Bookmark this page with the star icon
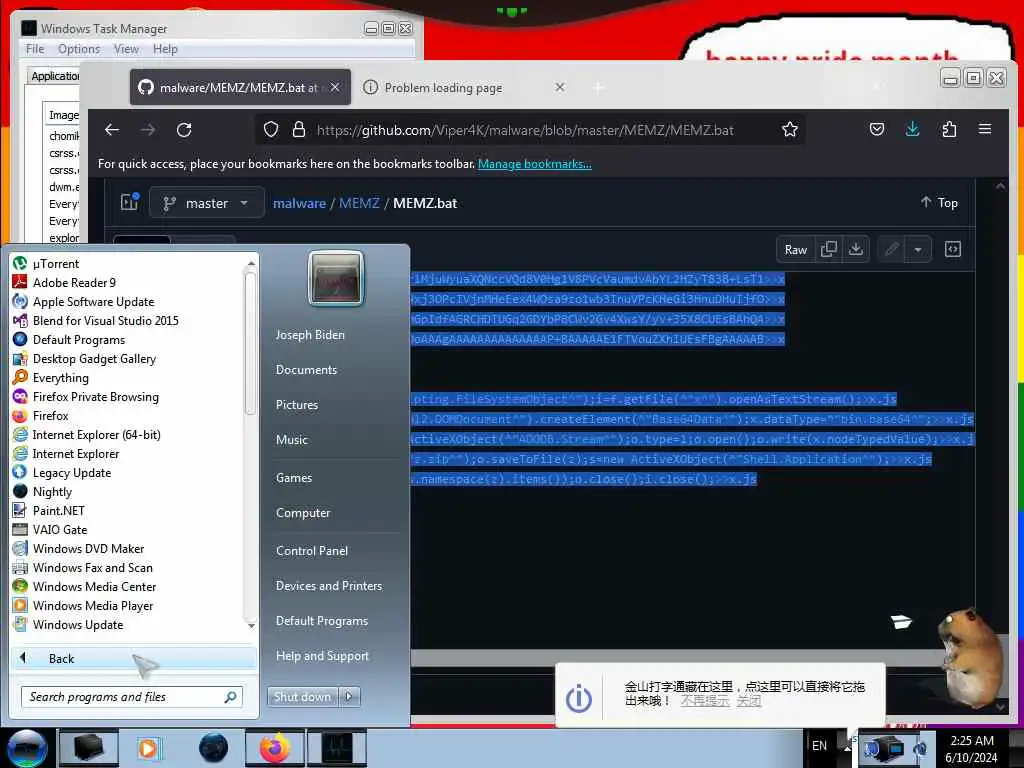 point(790,130)
